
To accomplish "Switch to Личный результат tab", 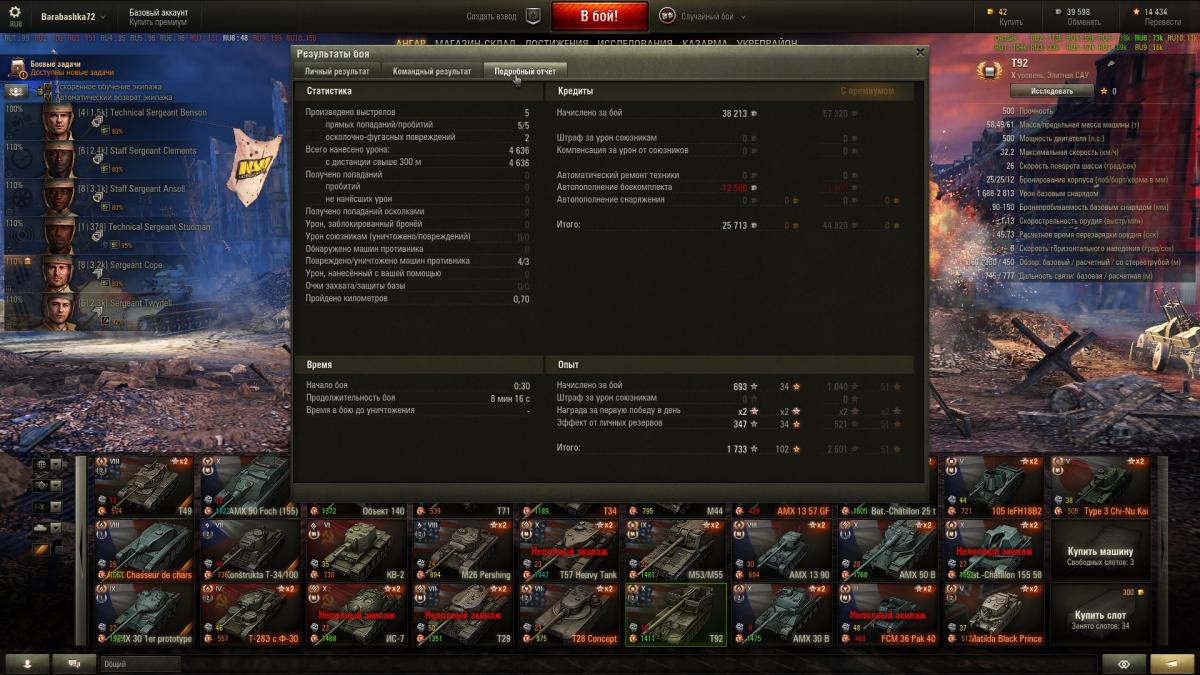I will pos(337,71).
